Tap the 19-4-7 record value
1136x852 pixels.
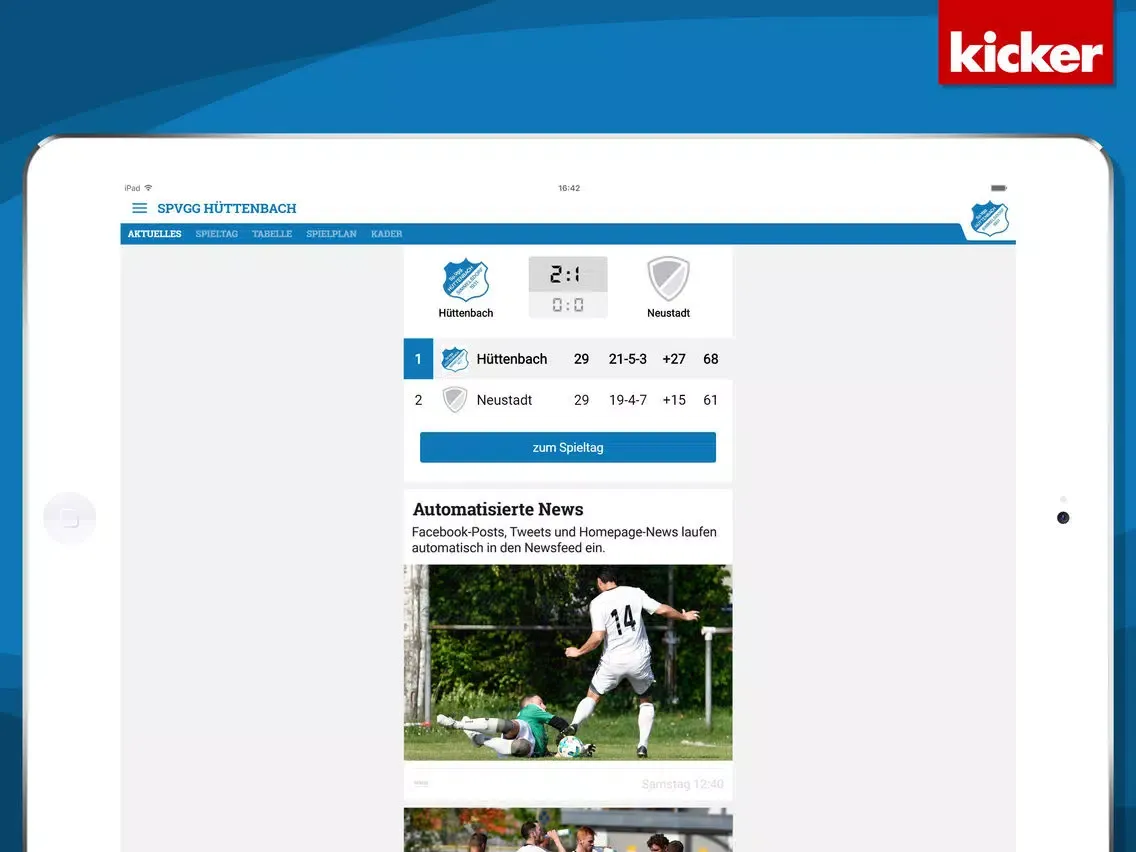[x=627, y=400]
